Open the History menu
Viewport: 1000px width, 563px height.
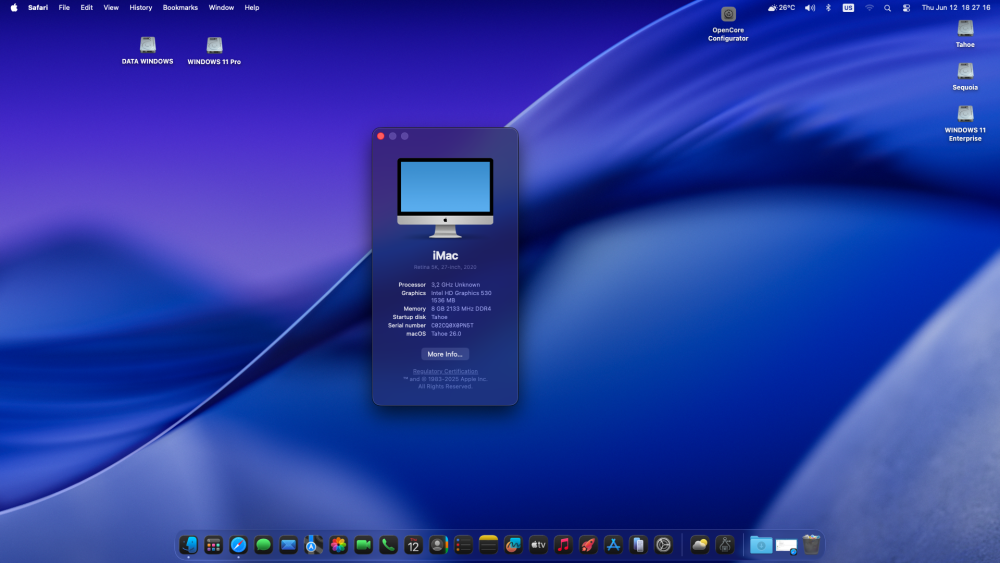pyautogui.click(x=140, y=8)
